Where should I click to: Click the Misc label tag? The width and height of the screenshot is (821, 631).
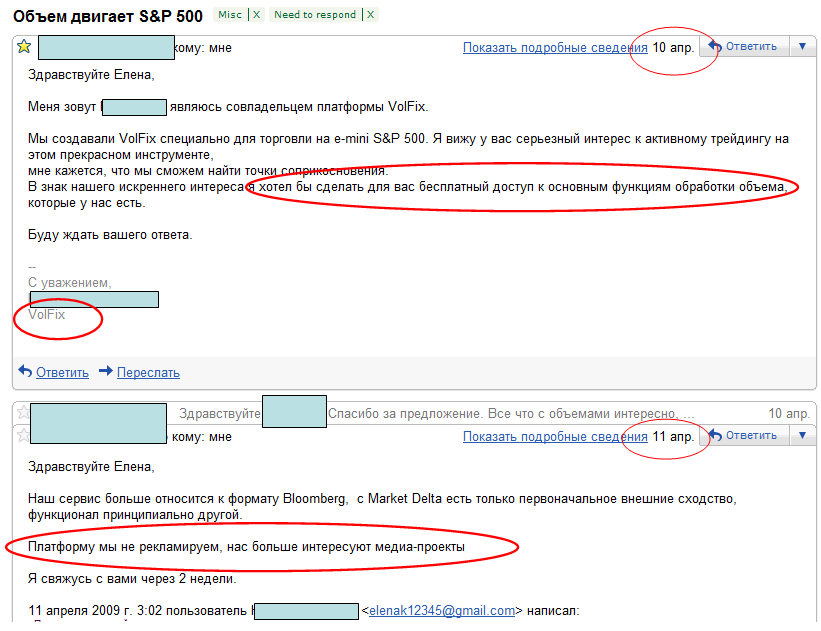tap(230, 15)
